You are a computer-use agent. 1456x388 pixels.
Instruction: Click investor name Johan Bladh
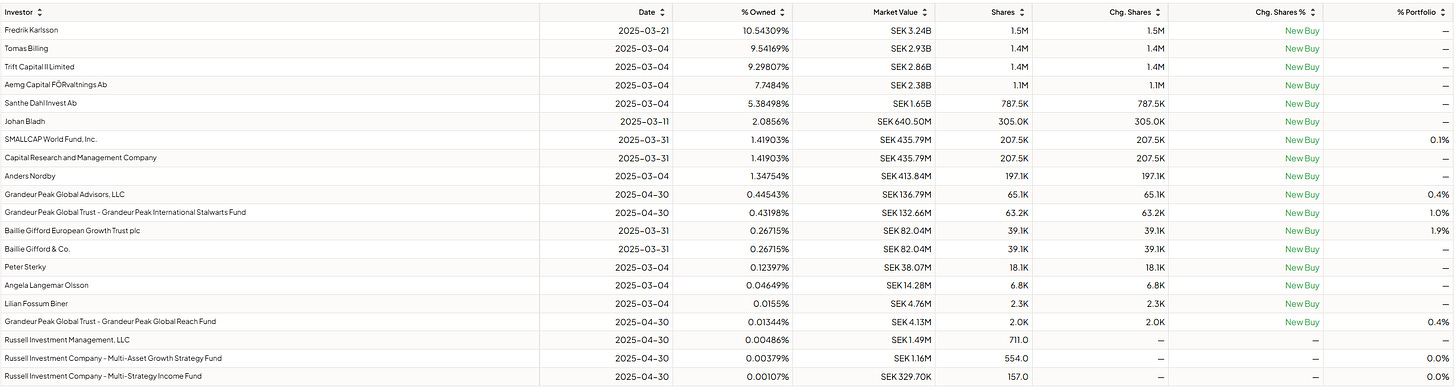(26, 121)
